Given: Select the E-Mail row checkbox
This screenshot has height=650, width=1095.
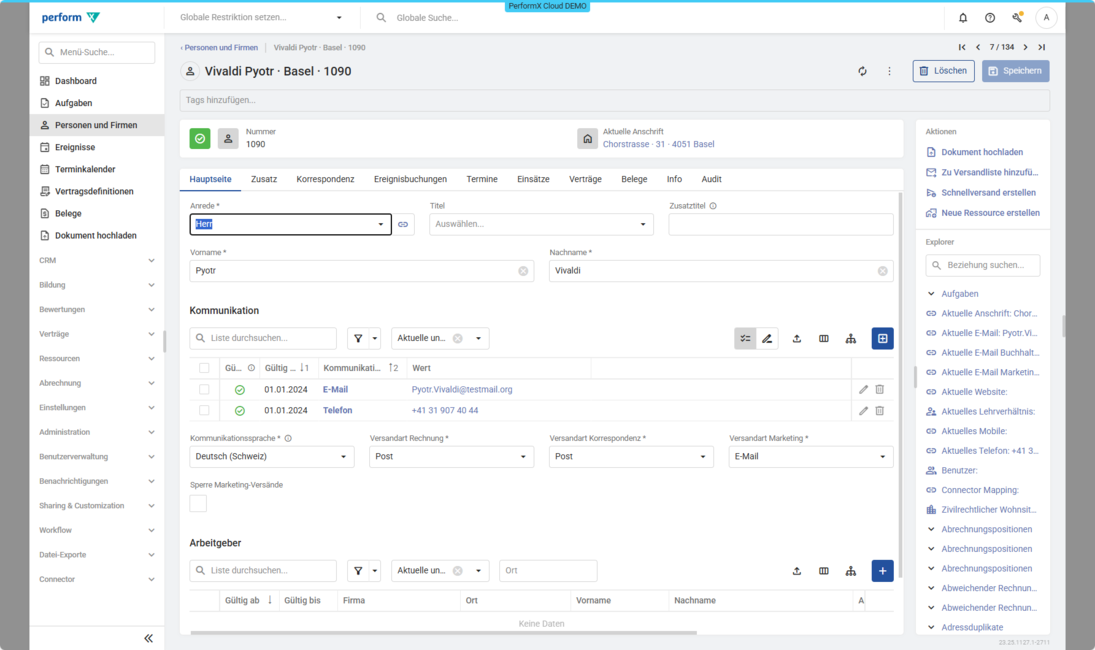Looking at the screenshot, I should pos(204,389).
